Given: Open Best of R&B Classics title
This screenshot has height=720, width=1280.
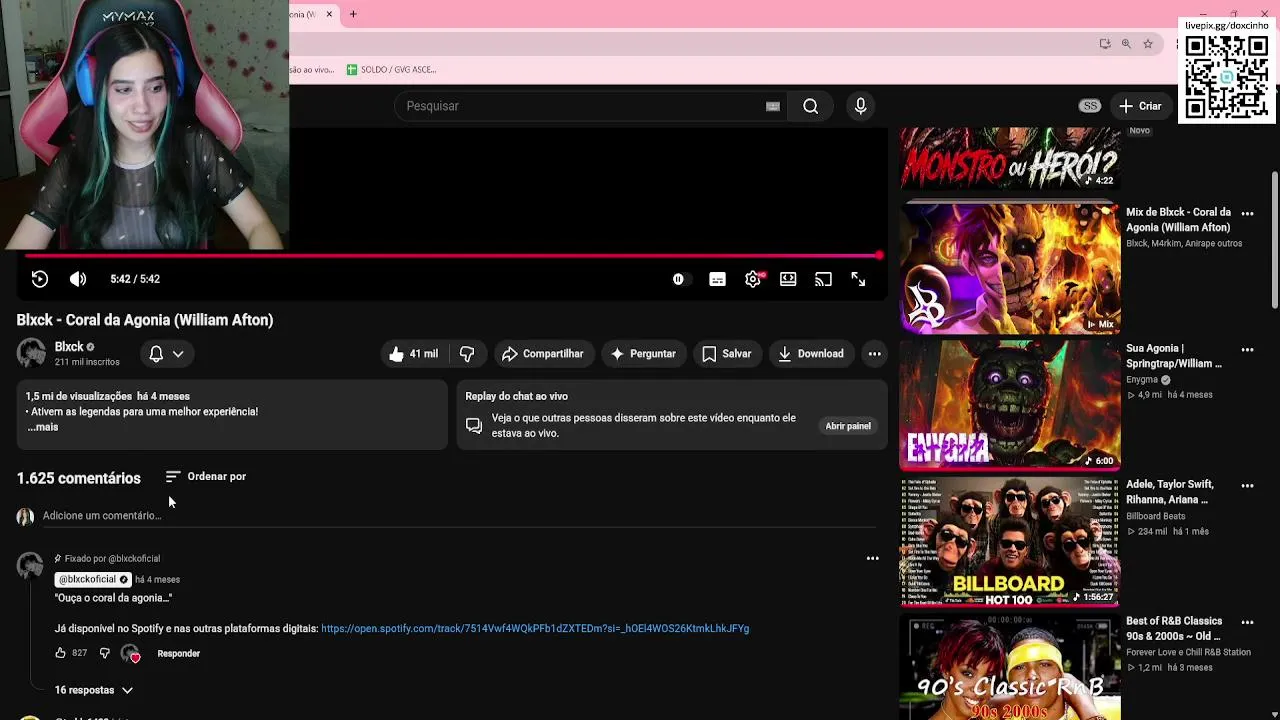Looking at the screenshot, I should point(1174,629).
